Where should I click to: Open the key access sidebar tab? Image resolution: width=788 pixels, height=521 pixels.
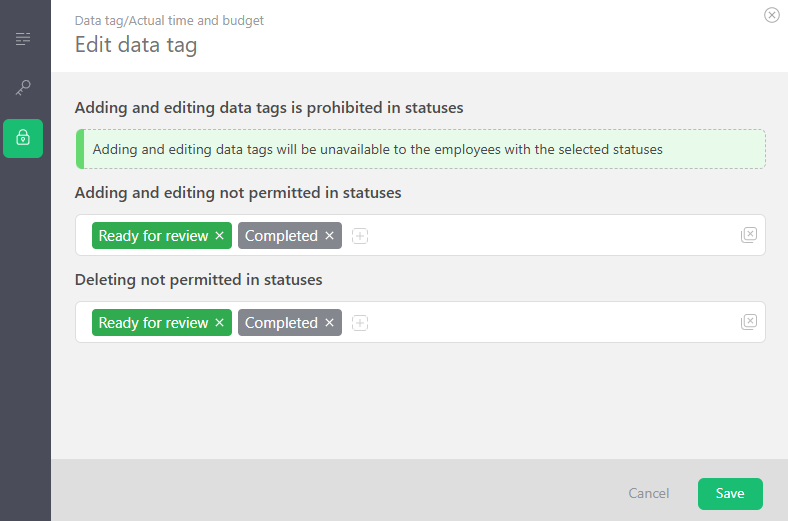coord(23,87)
